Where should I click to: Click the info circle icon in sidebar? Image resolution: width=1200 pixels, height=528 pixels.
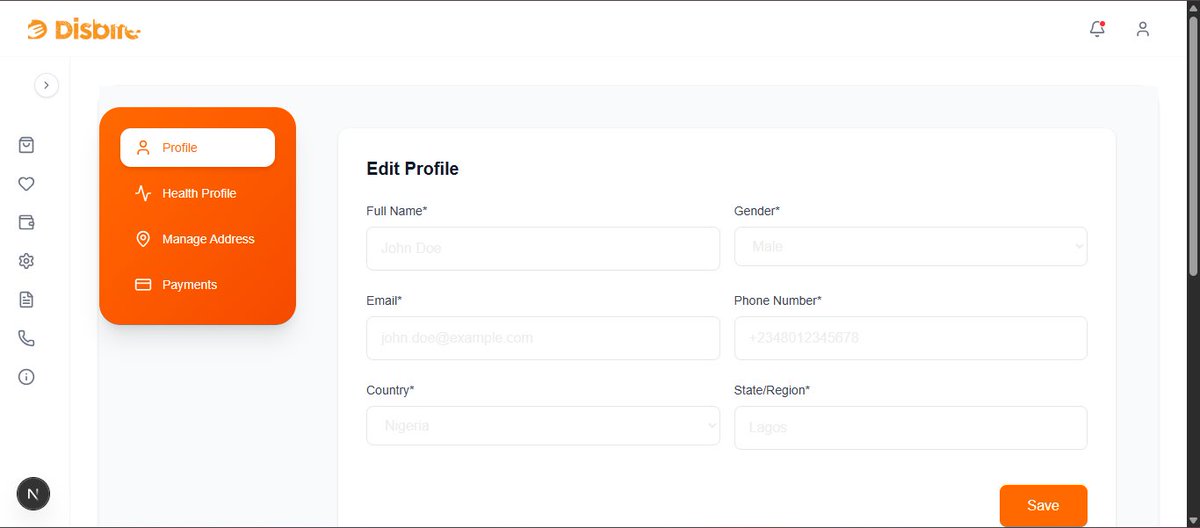[27, 377]
